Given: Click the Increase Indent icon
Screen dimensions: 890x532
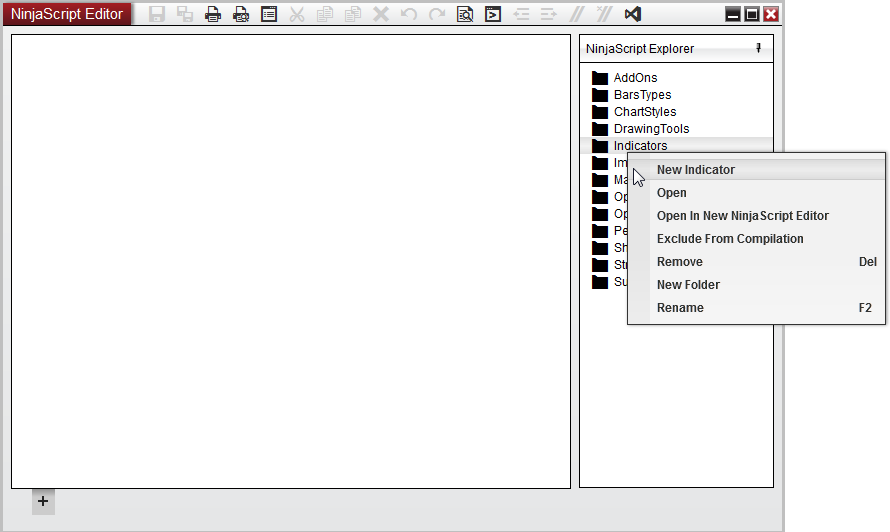Looking at the screenshot, I should (549, 14).
